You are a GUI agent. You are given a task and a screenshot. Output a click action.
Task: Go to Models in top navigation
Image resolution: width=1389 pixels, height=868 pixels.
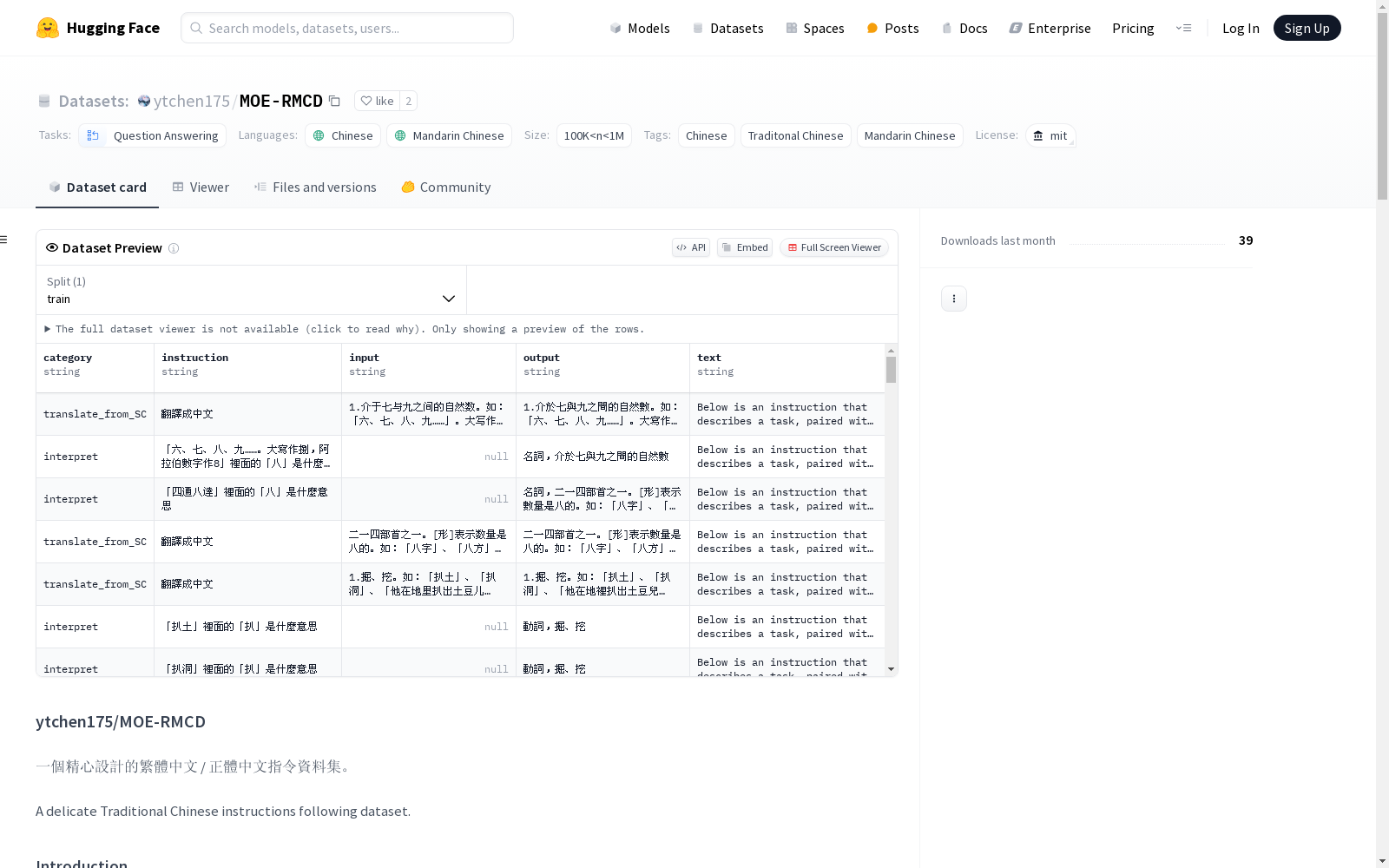640,28
